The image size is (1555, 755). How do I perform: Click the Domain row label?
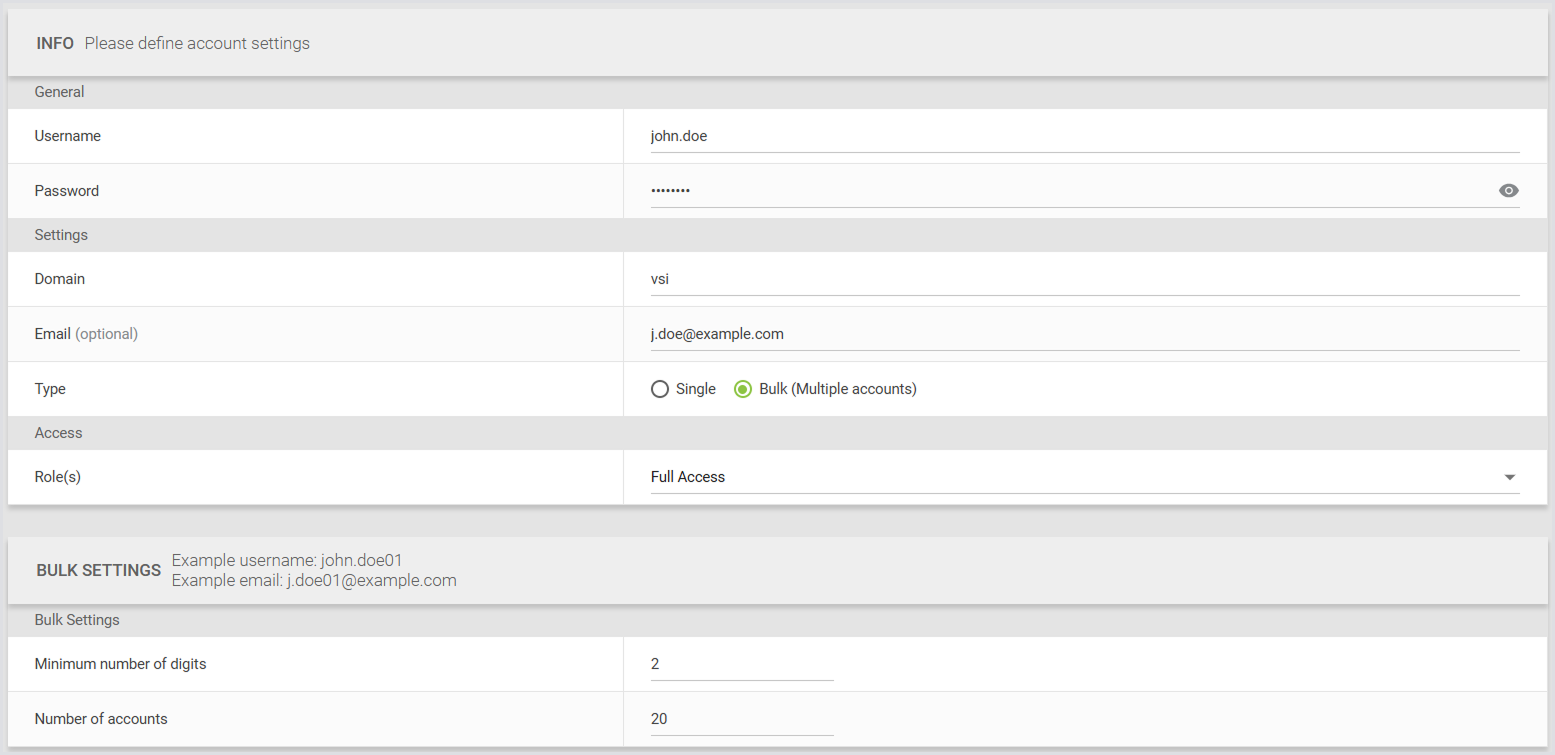(x=60, y=279)
